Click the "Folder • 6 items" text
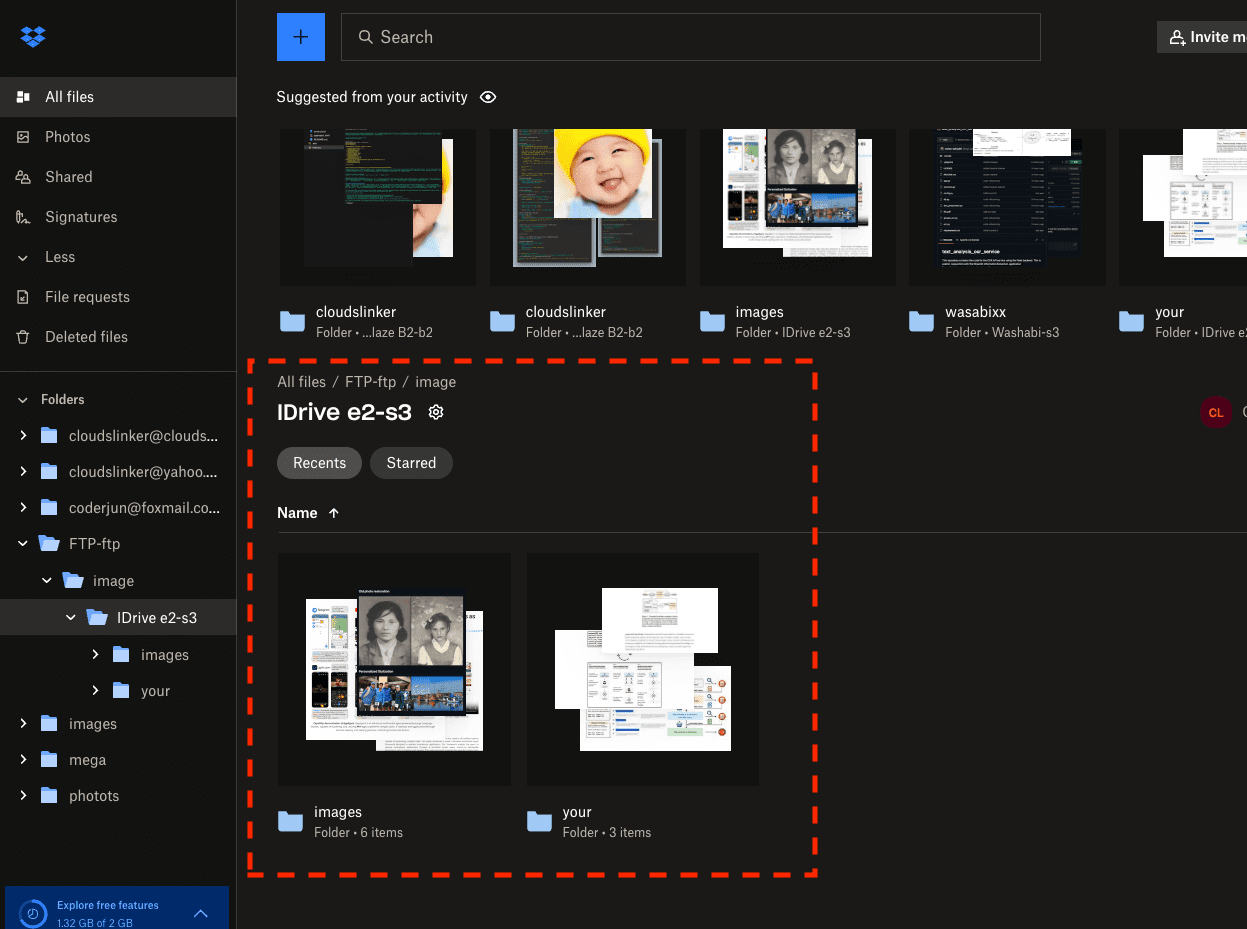 point(358,832)
